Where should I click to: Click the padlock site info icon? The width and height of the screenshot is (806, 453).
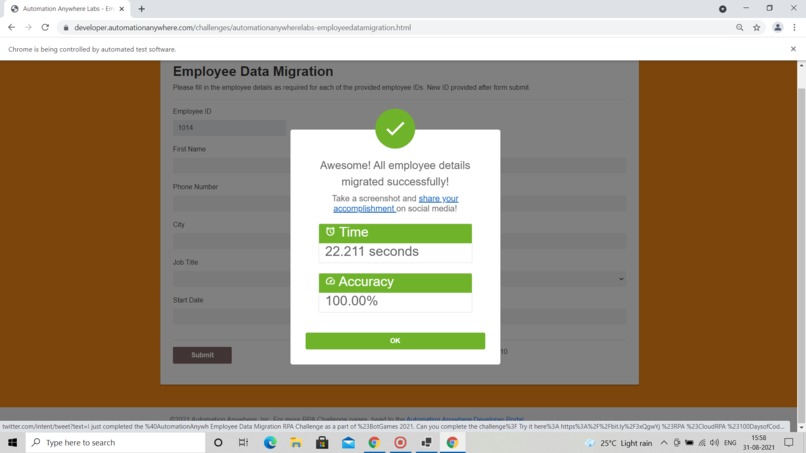coord(66,28)
